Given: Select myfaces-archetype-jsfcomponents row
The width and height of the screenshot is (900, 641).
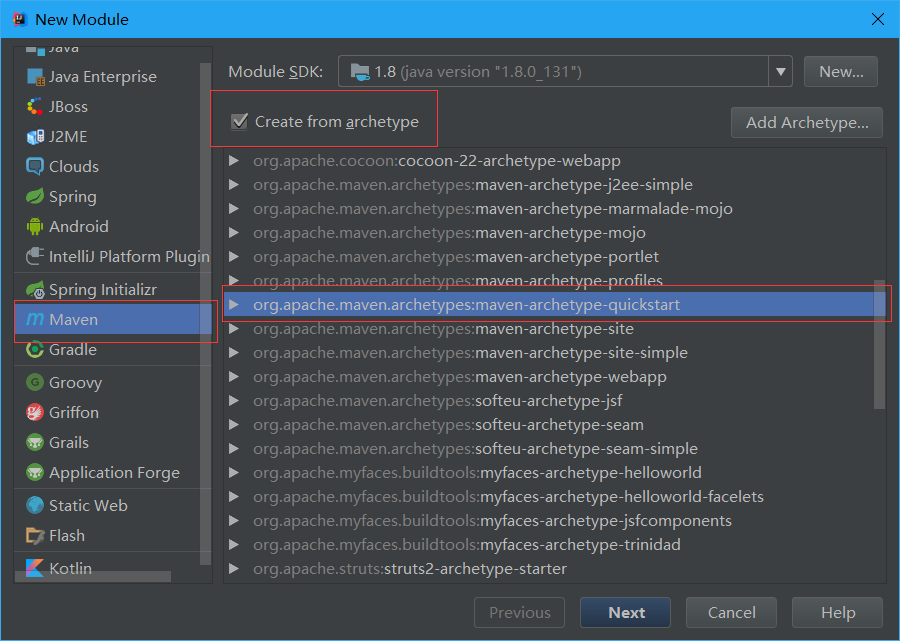Looking at the screenshot, I should [x=554, y=521].
